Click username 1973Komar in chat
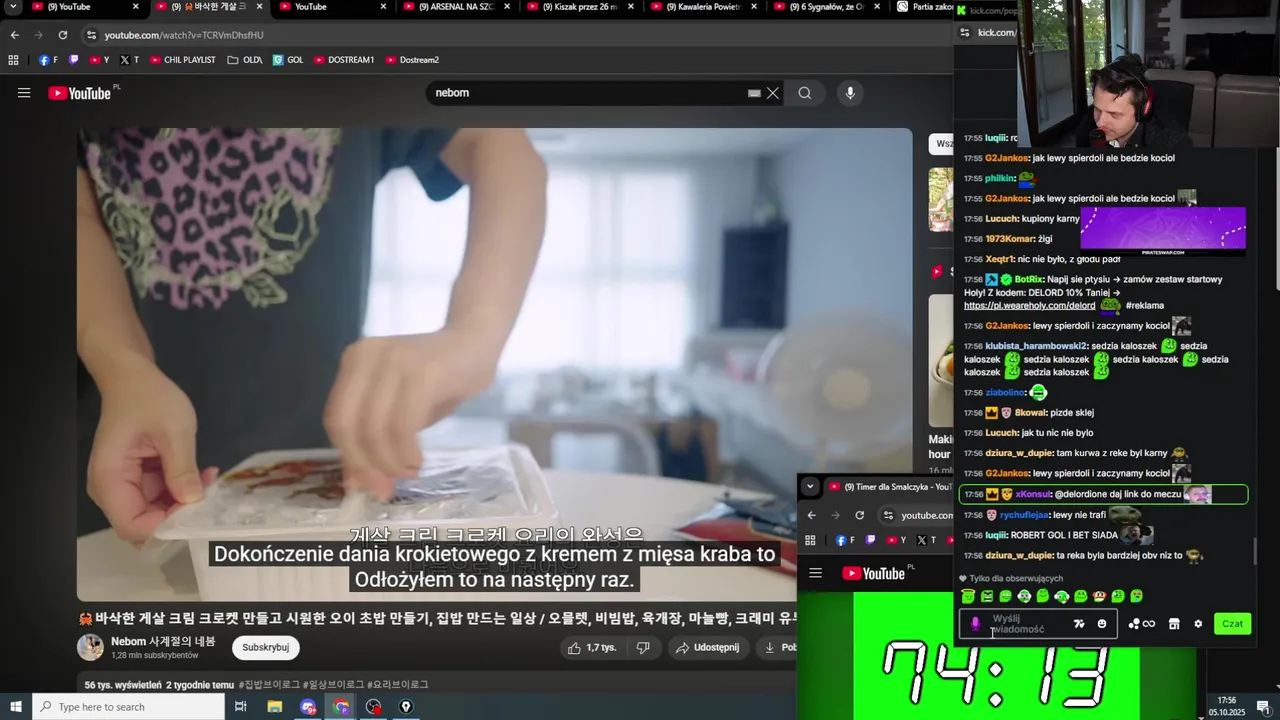The image size is (1280, 720). pos(1010,239)
